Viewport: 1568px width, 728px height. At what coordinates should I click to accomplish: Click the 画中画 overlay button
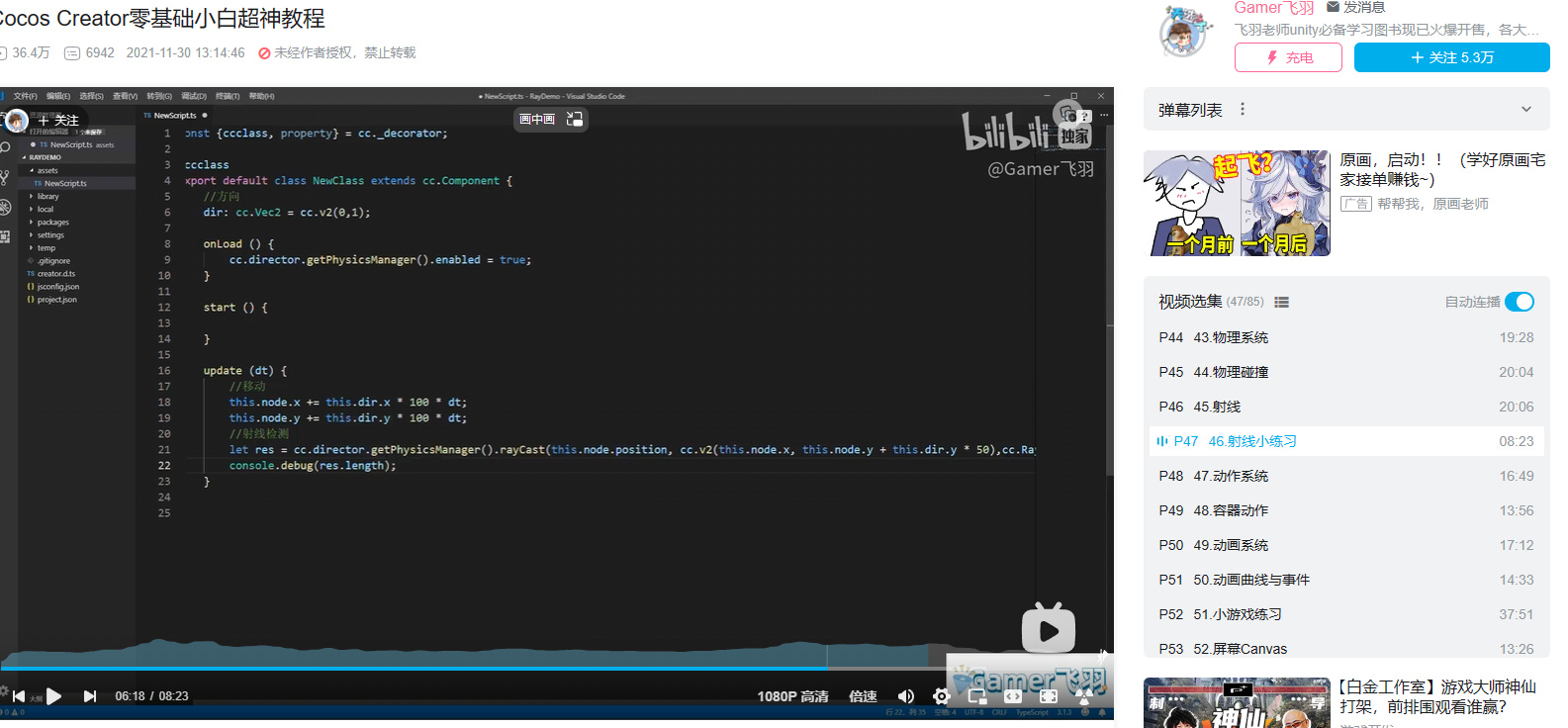point(537,120)
